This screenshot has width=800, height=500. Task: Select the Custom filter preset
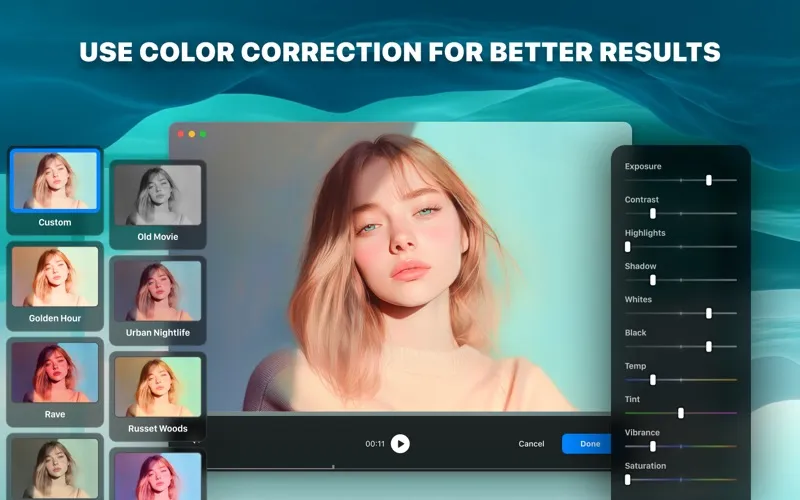pyautogui.click(x=55, y=190)
